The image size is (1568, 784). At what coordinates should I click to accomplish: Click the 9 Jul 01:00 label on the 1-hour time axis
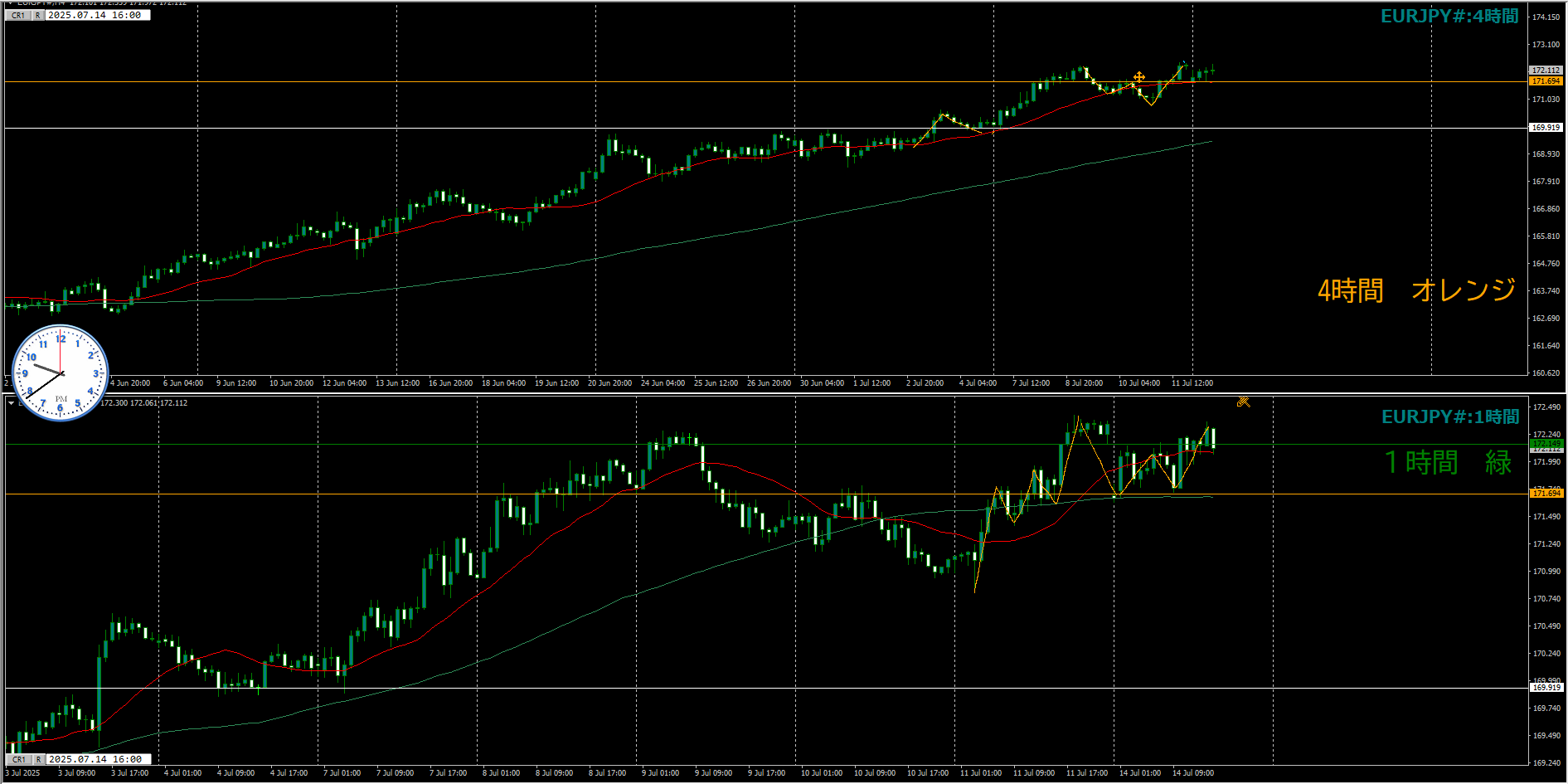(x=660, y=773)
